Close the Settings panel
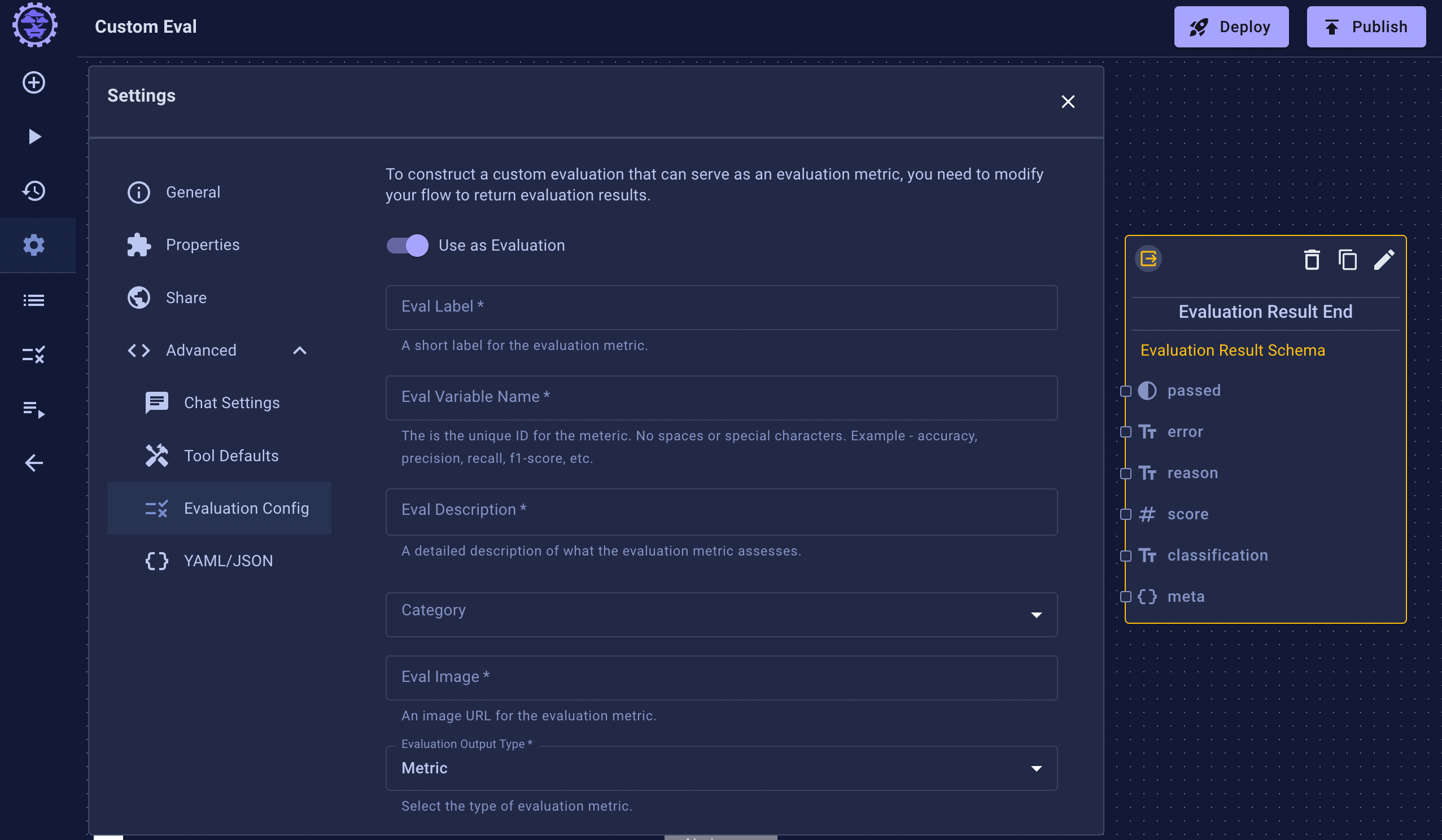Screen dimensions: 1442x840 tap(1068, 102)
